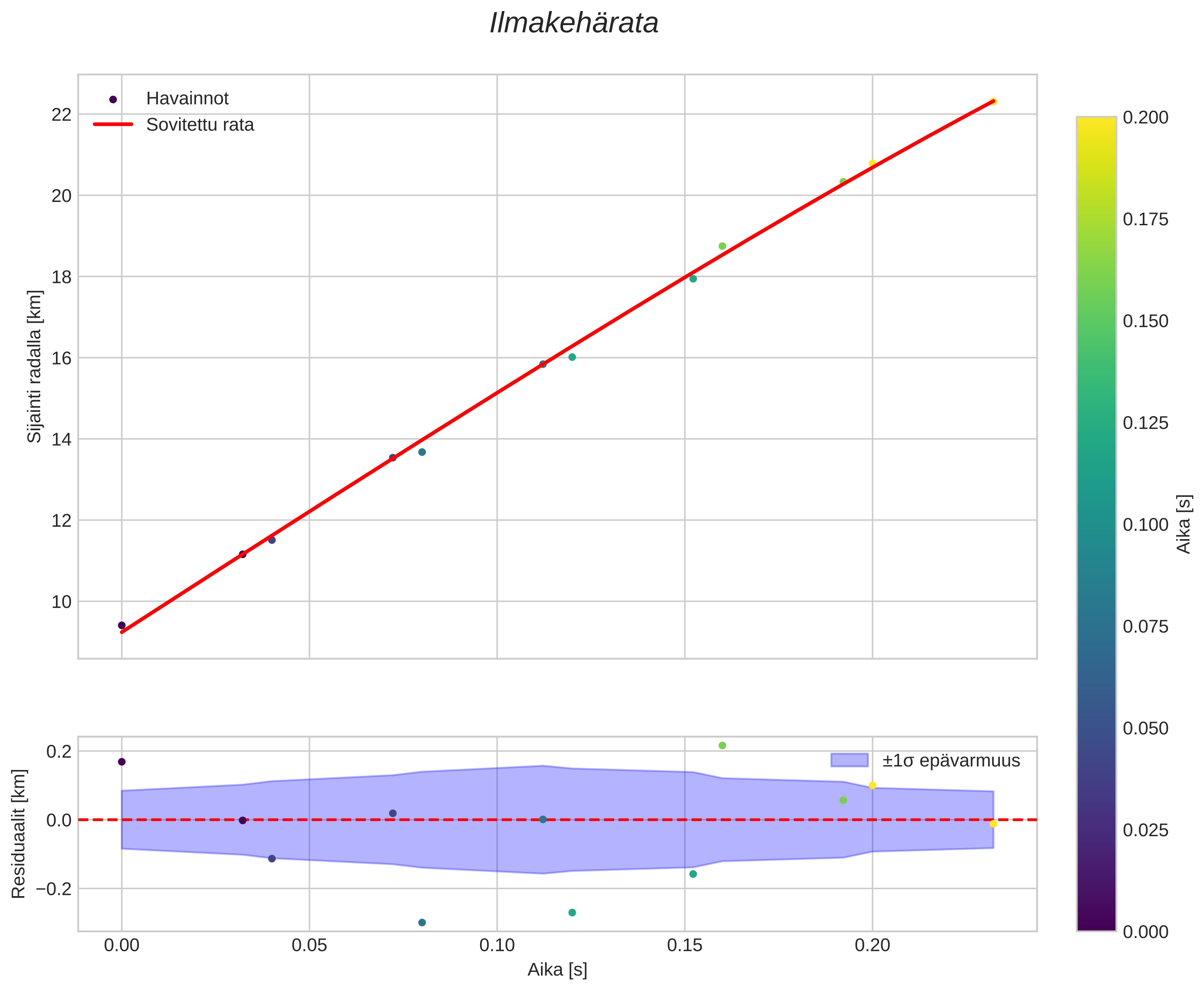Click the Sovitettu rata red legend line

click(113, 124)
